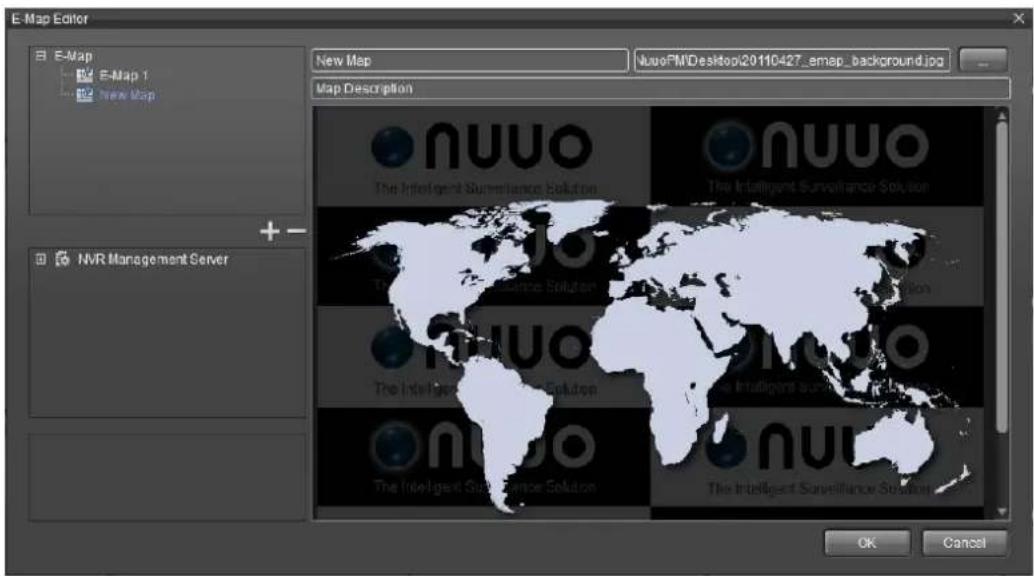Screen dimensions: 1034x576
Task: Click the minus icon to remove map
Action: 297,231
